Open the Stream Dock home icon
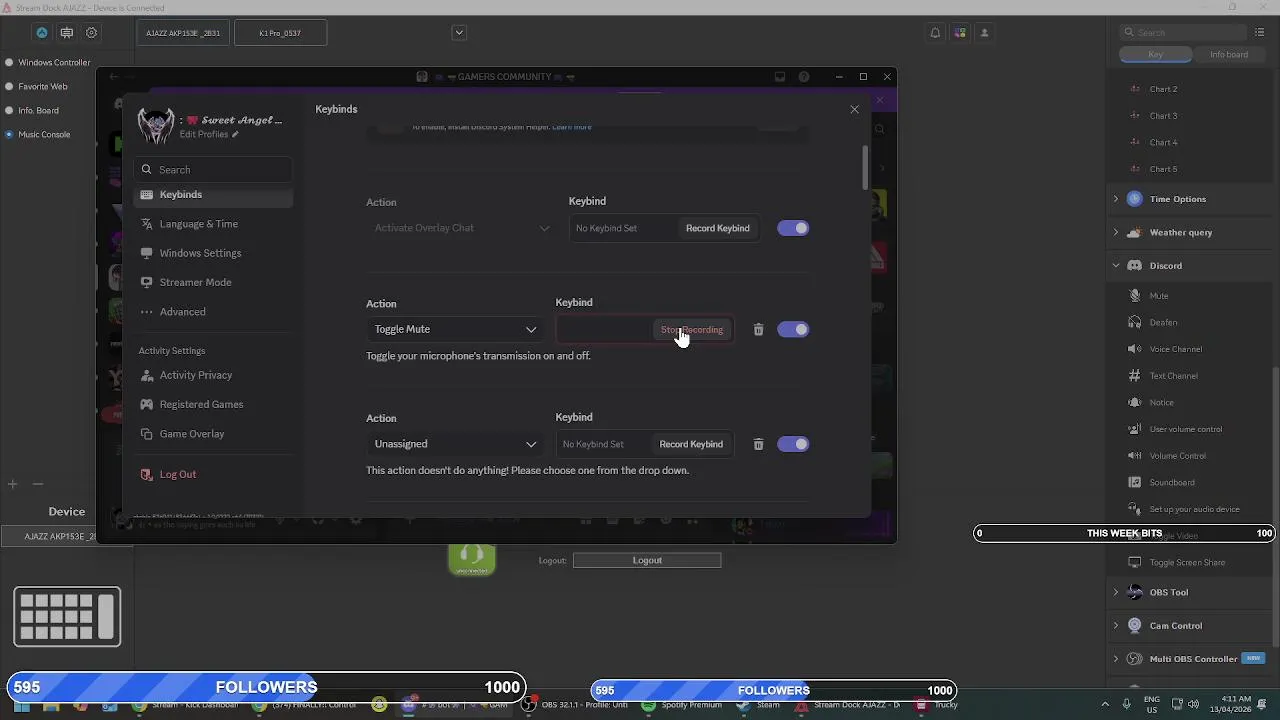 point(42,33)
